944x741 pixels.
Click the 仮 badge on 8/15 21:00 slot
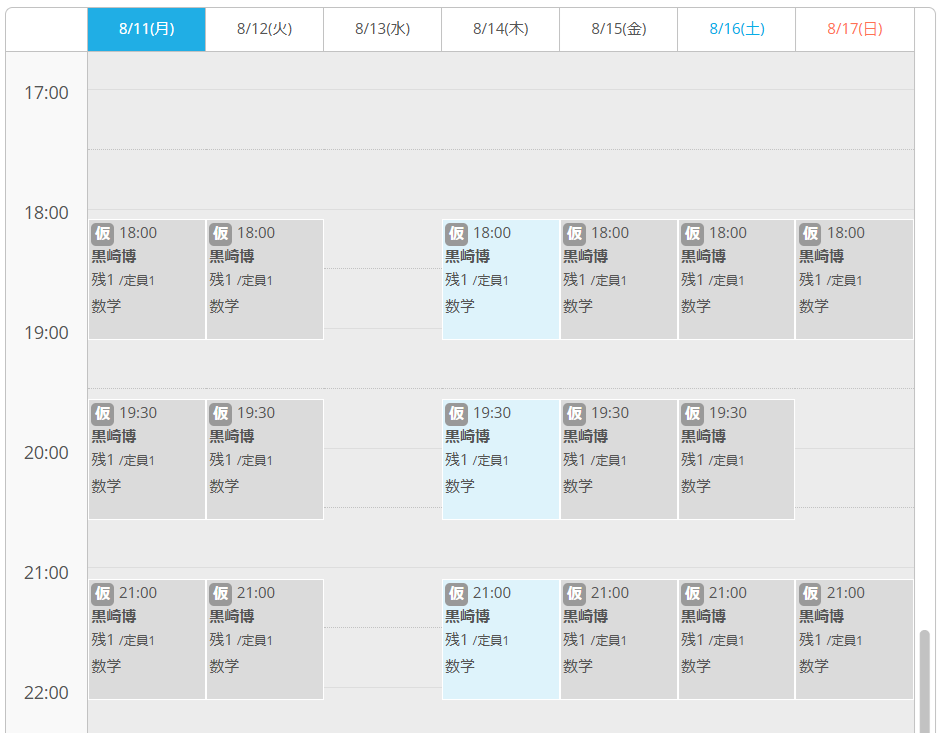click(x=574, y=594)
